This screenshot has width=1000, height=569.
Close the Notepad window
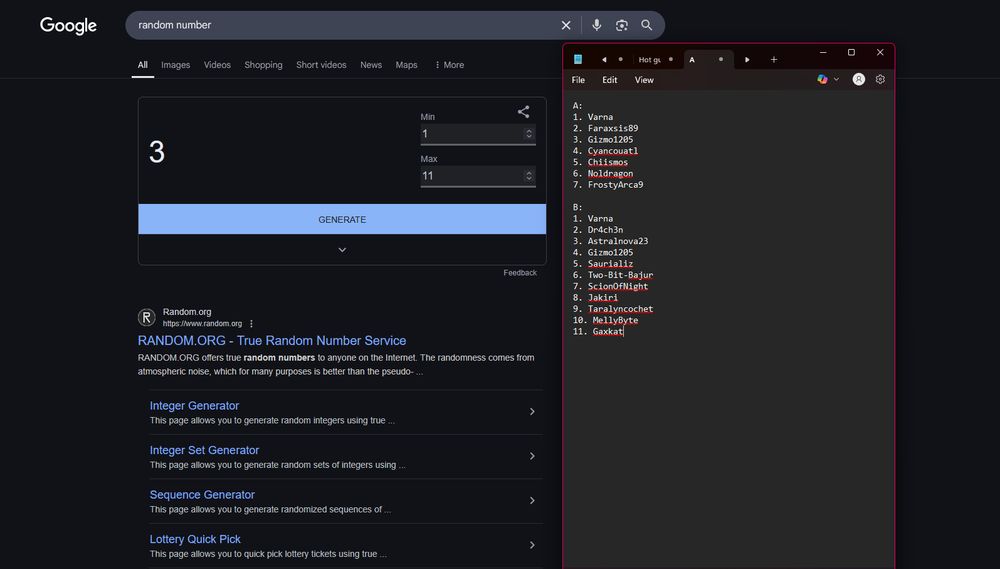coord(880,52)
